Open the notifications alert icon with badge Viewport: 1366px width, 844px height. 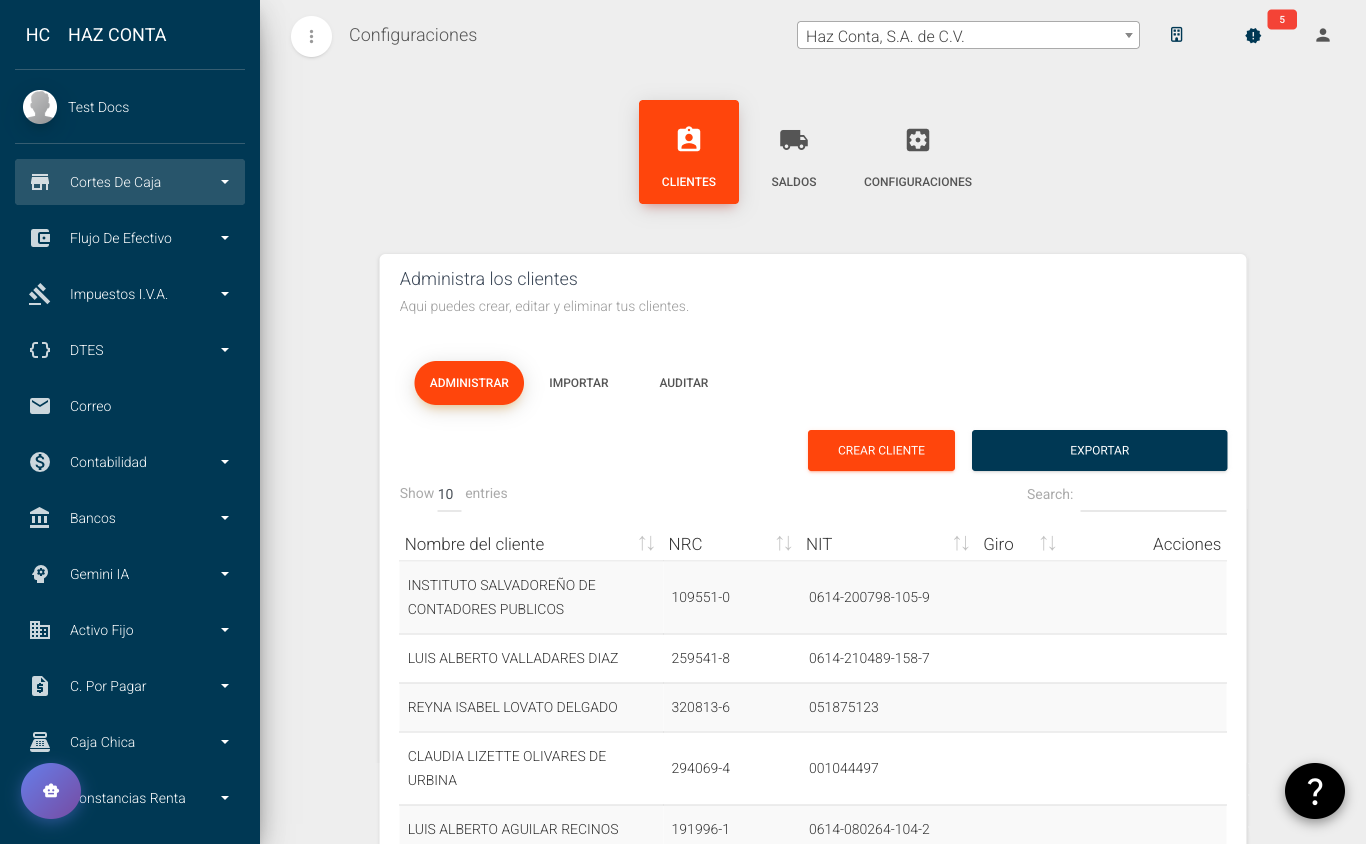(1253, 36)
